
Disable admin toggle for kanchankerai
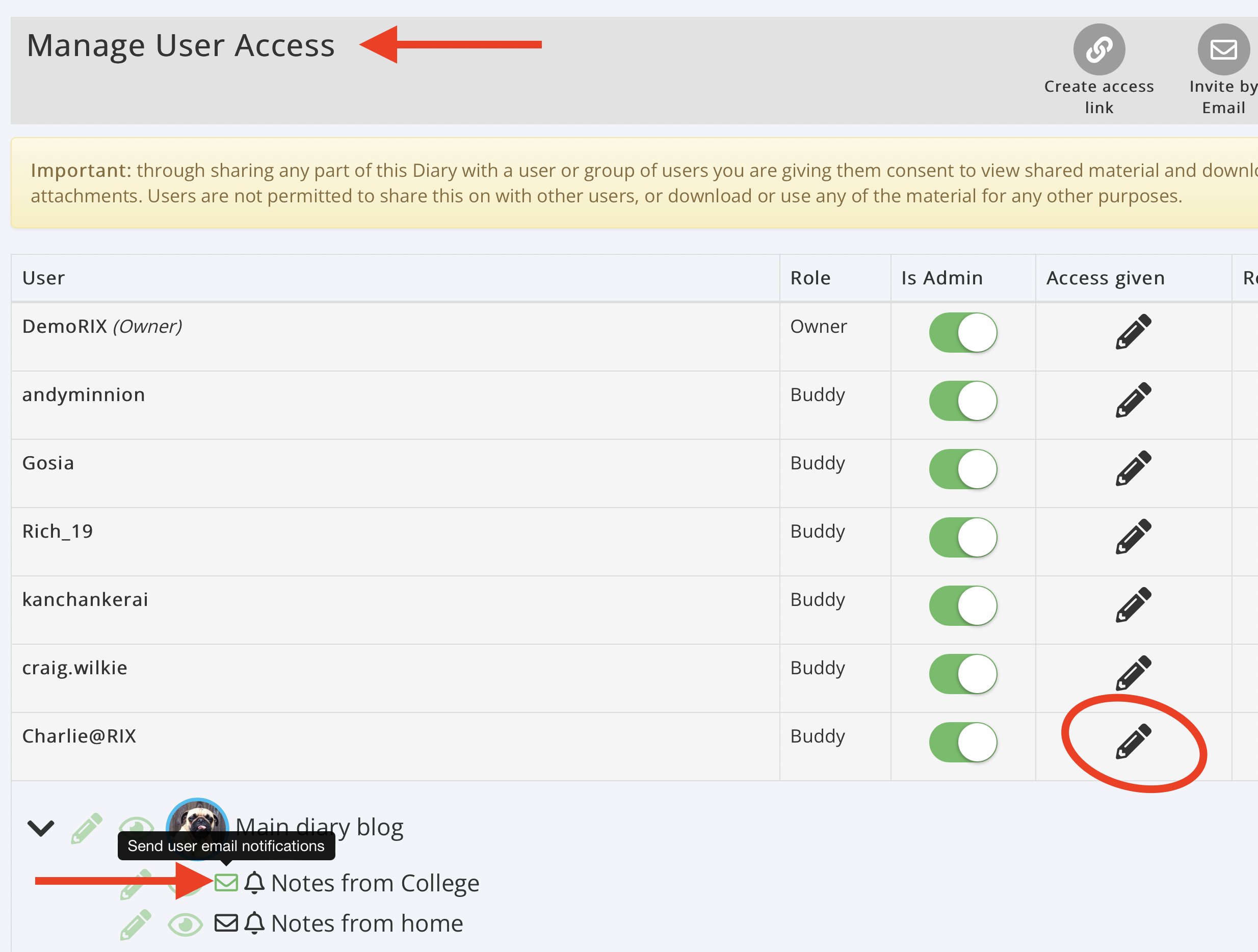(x=962, y=605)
